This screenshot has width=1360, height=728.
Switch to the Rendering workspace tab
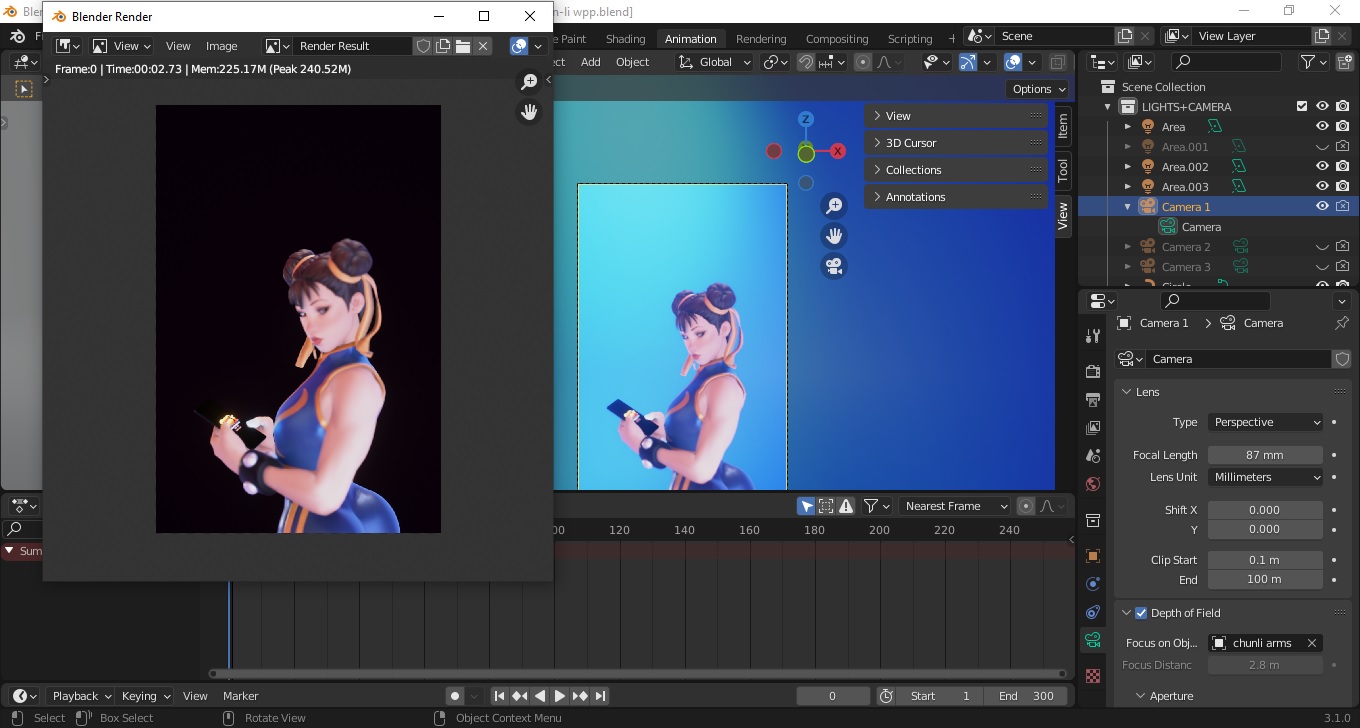tap(761, 39)
